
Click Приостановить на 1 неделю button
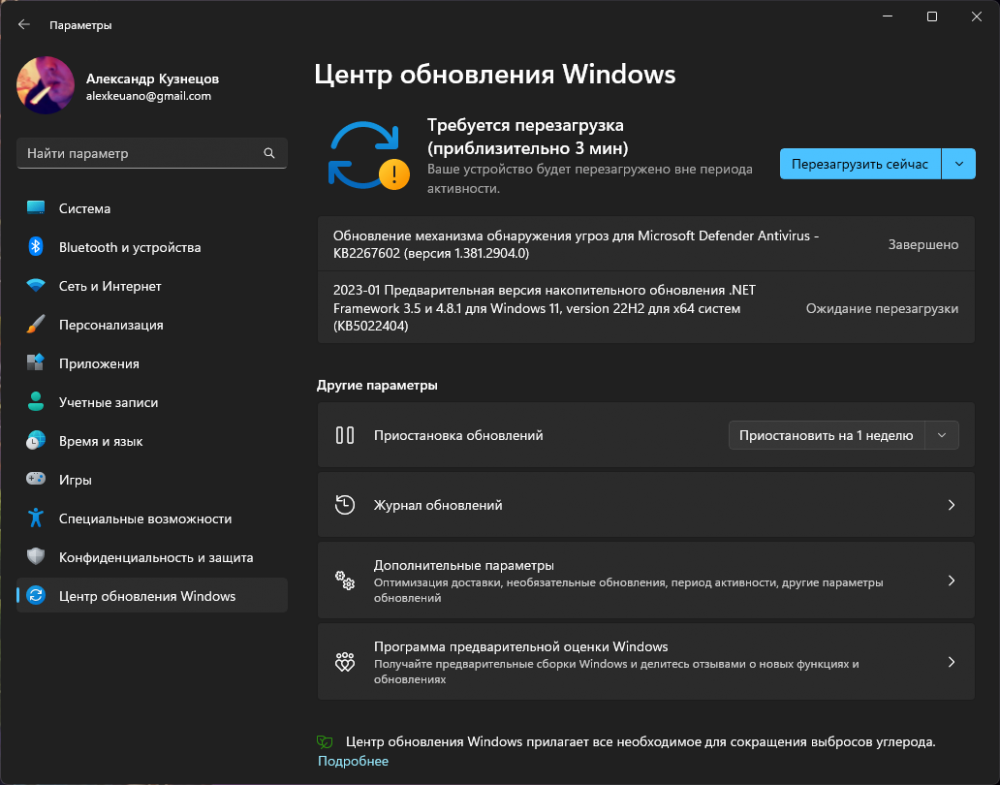[x=826, y=435]
